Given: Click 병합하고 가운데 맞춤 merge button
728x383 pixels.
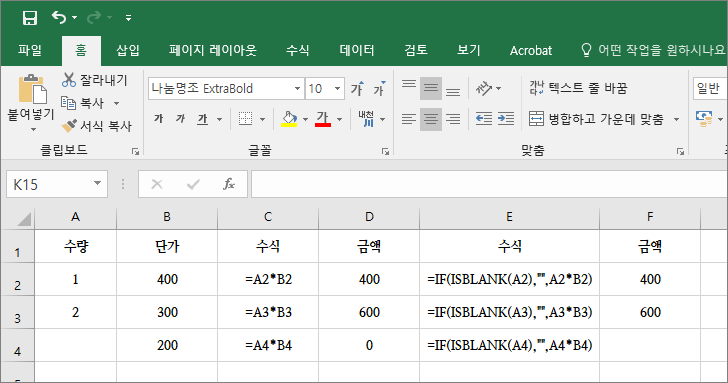Looking at the screenshot, I should [596, 119].
